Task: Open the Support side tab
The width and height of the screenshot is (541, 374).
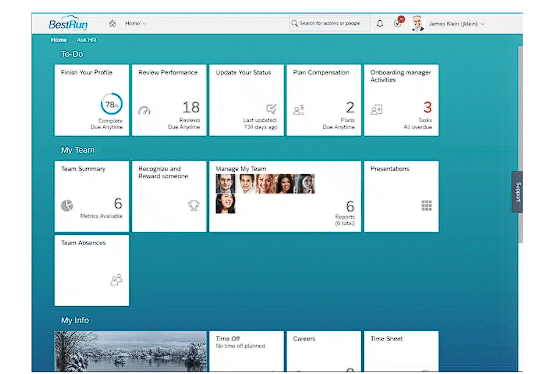Action: click(517, 192)
